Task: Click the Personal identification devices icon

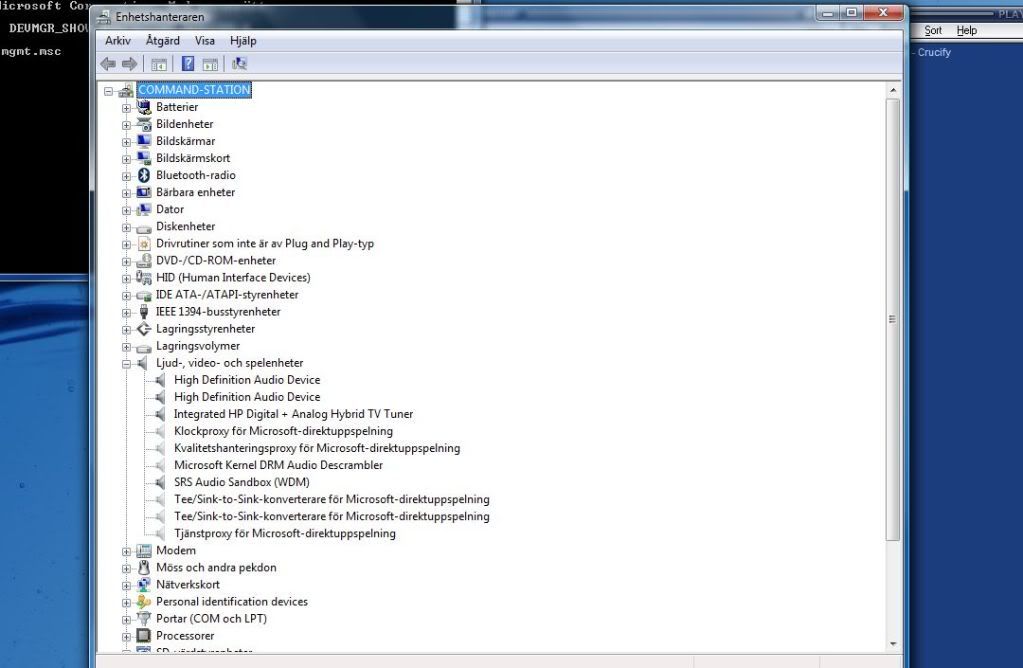Action: [x=144, y=601]
